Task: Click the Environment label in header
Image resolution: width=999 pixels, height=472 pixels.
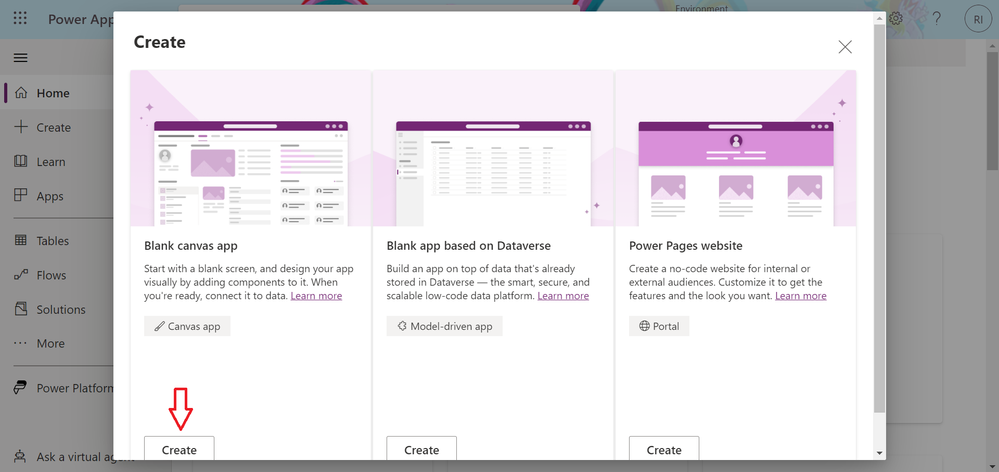Action: click(x=701, y=8)
